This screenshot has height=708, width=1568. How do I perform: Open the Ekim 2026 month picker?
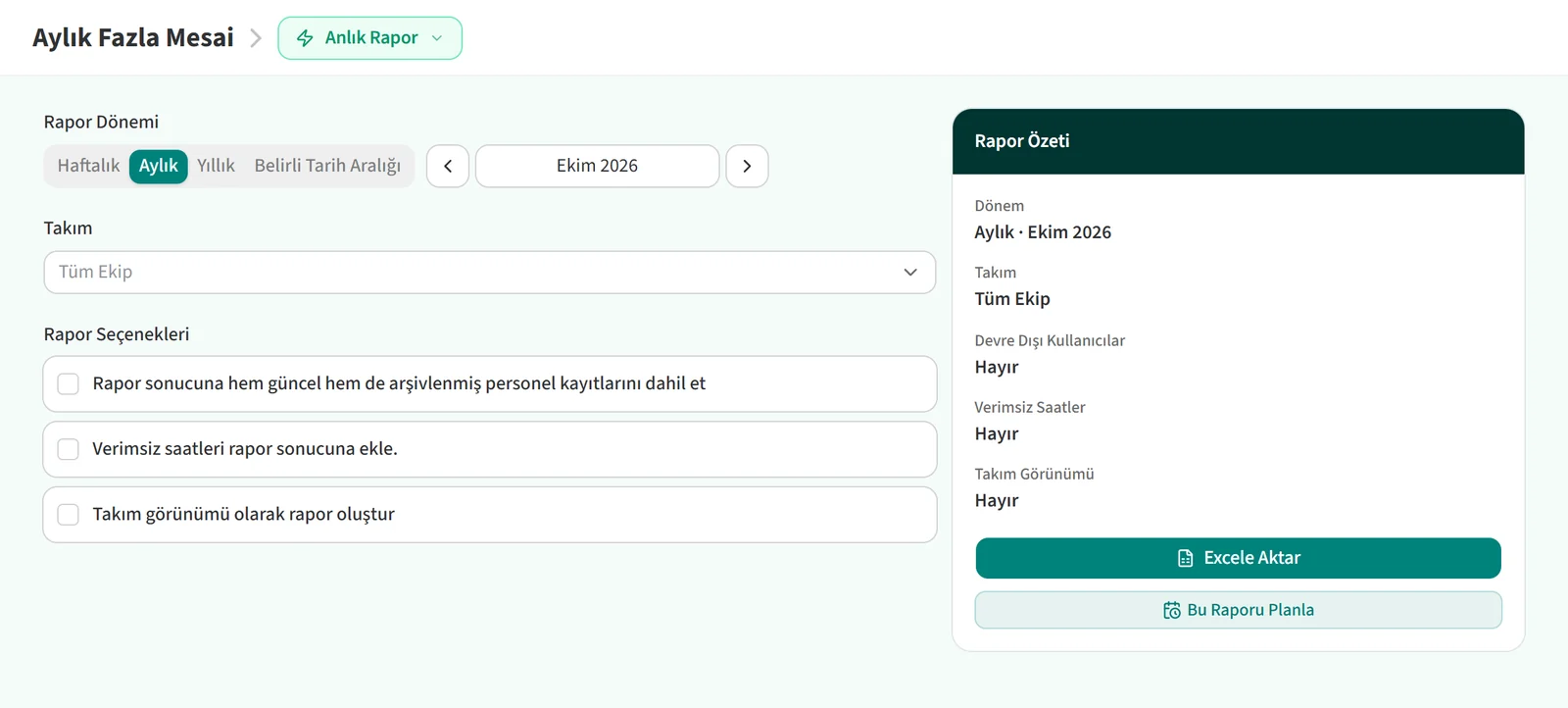[x=597, y=166]
